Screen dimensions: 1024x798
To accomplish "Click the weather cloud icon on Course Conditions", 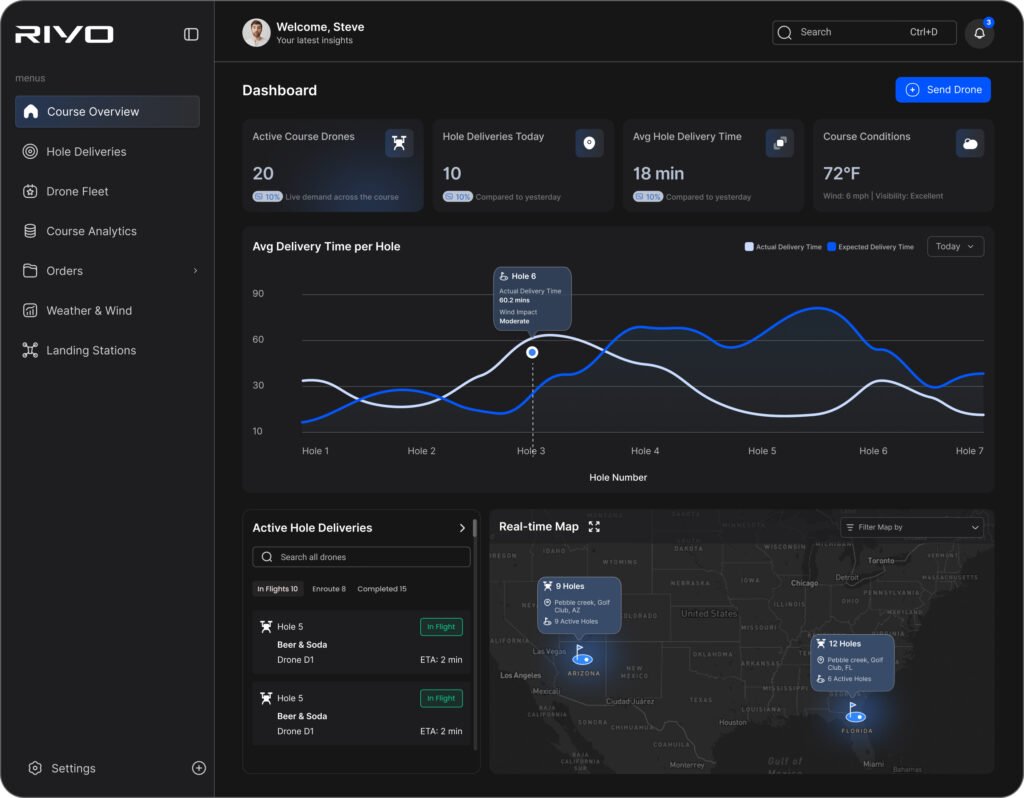I will point(969,143).
